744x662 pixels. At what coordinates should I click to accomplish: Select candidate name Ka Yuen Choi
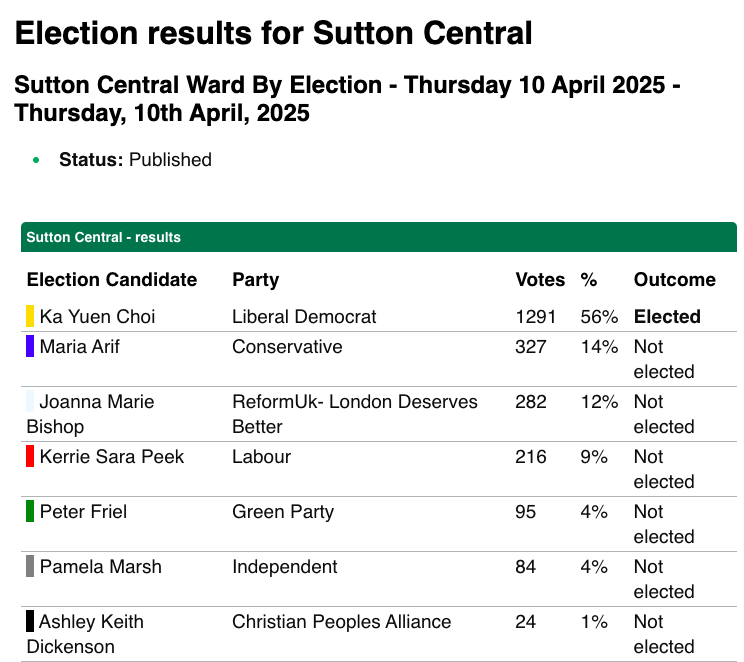tap(98, 317)
